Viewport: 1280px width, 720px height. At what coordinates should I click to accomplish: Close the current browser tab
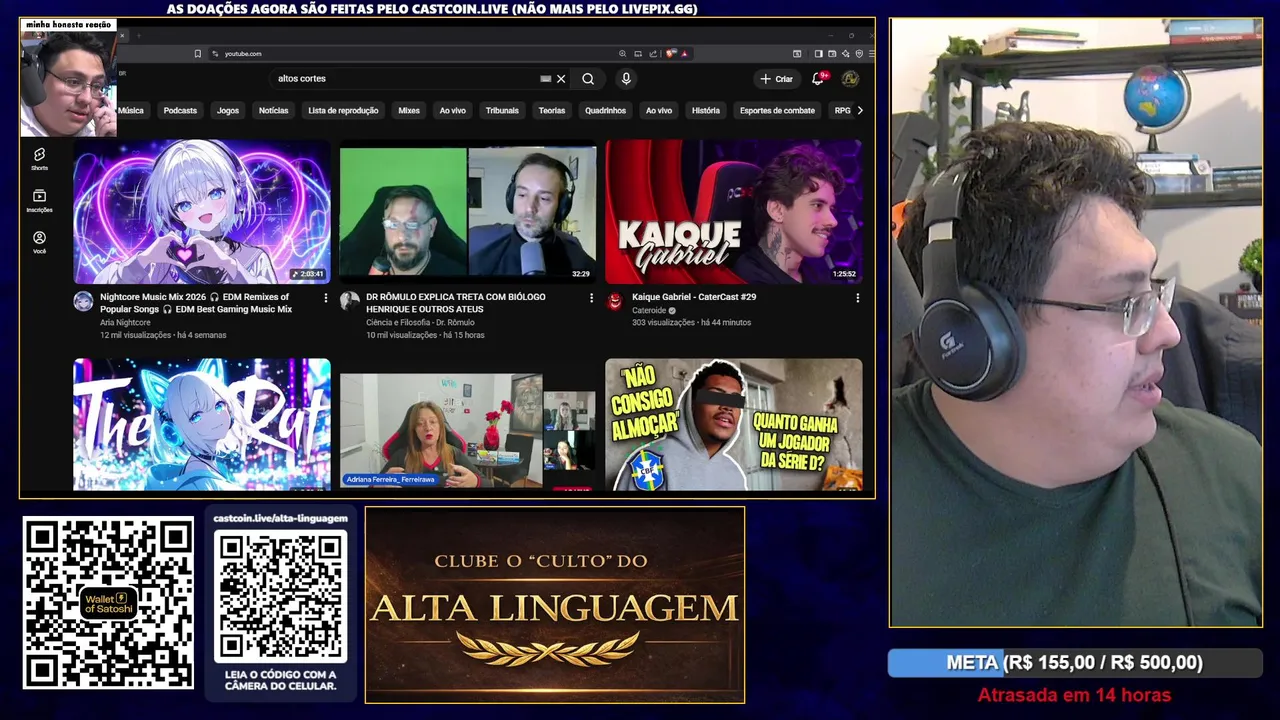pos(122,35)
